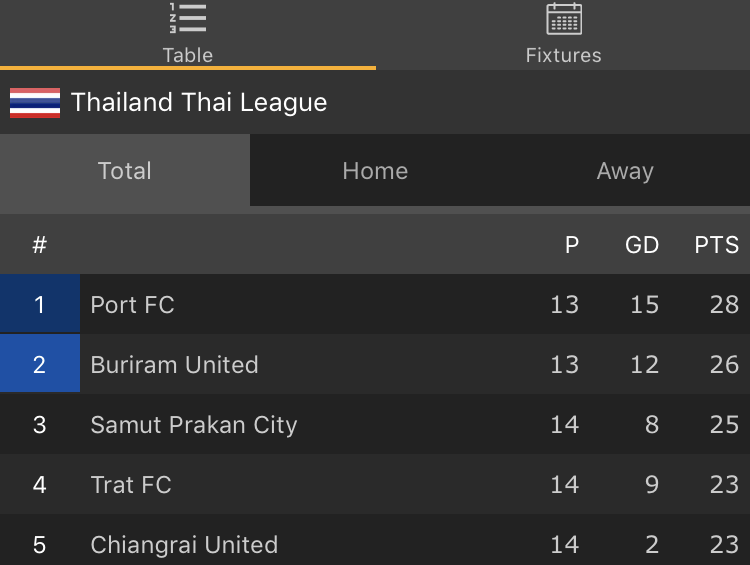Click the PTS column header
750x565 pixels.
(716, 245)
